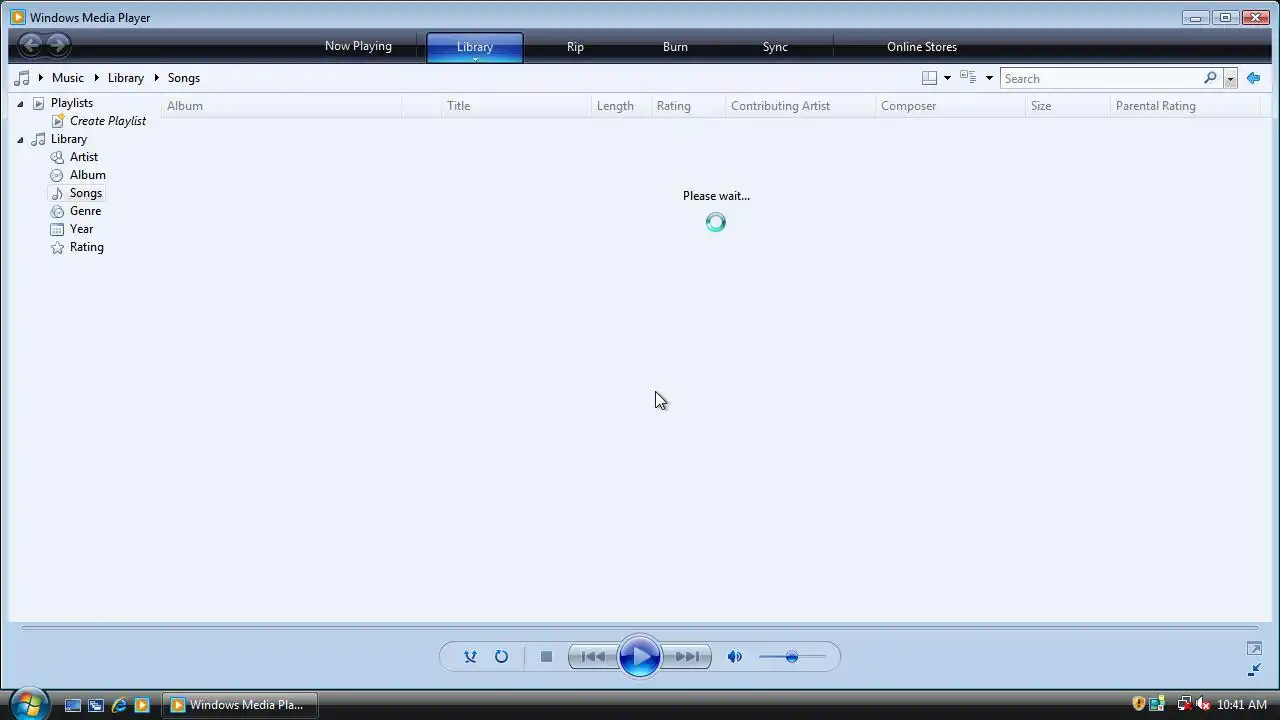The width and height of the screenshot is (1280, 720).
Task: Go to the previous track
Action: click(x=593, y=657)
